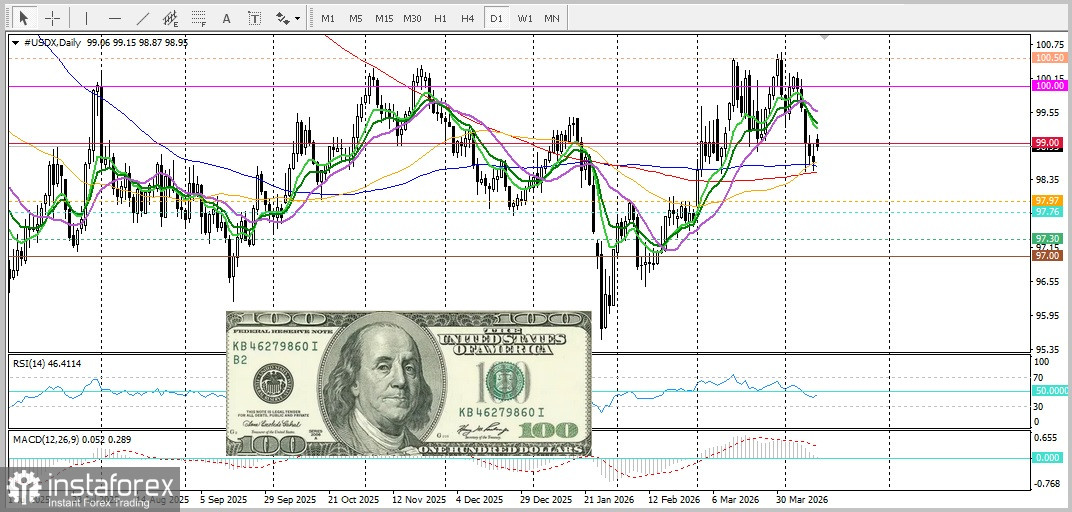1072x512 pixels.
Task: Expand the #USDX,Daily chart title triangle
Action: click(15, 43)
